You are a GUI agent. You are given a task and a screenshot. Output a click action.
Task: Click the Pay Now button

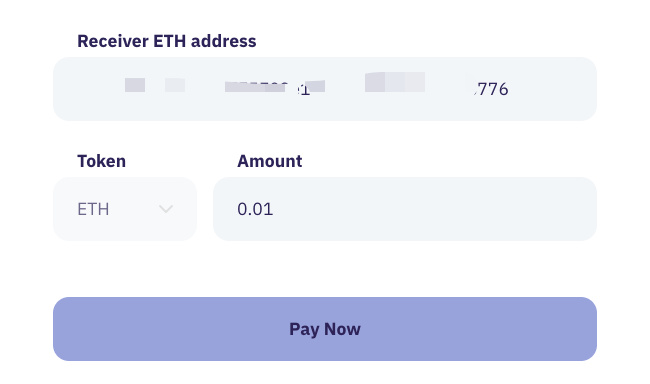[x=325, y=329]
